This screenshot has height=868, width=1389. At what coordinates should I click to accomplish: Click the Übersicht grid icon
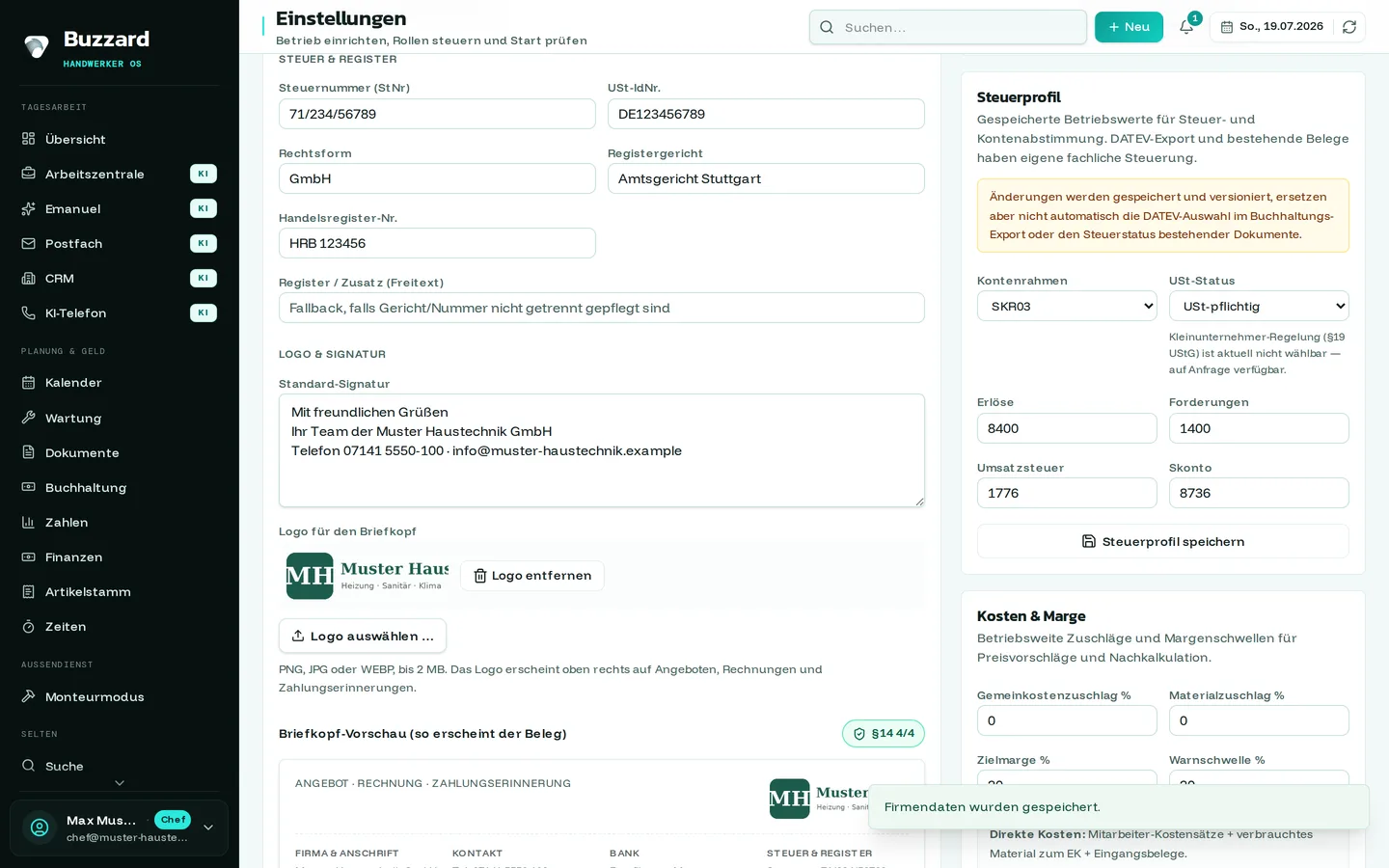click(29, 139)
